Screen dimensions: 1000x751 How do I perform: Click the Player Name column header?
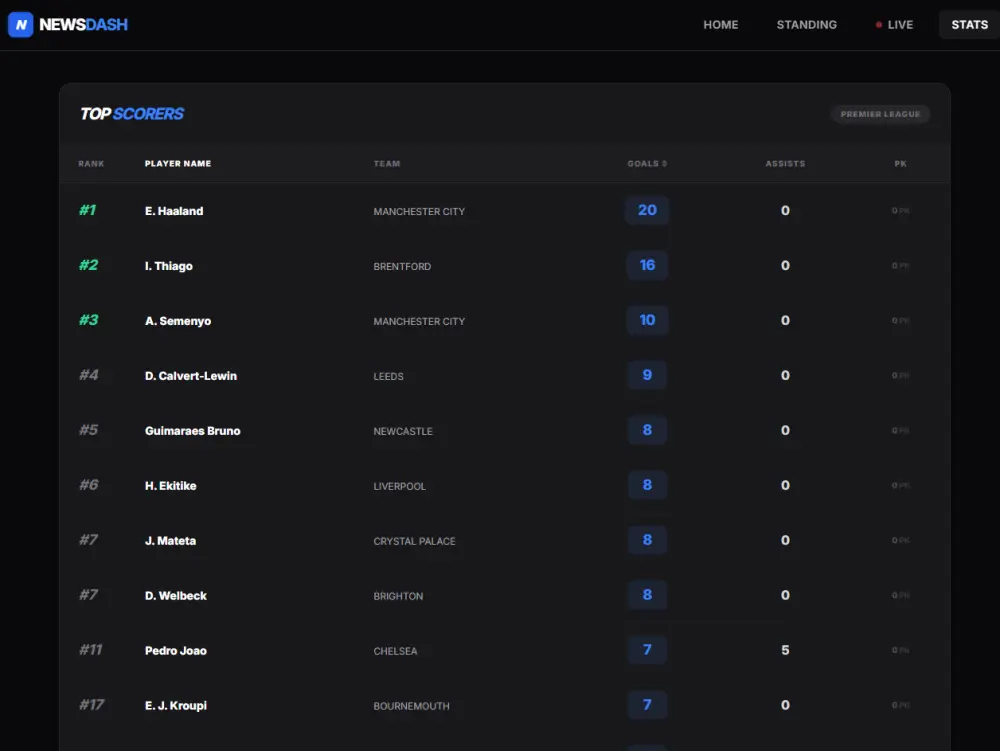178,164
